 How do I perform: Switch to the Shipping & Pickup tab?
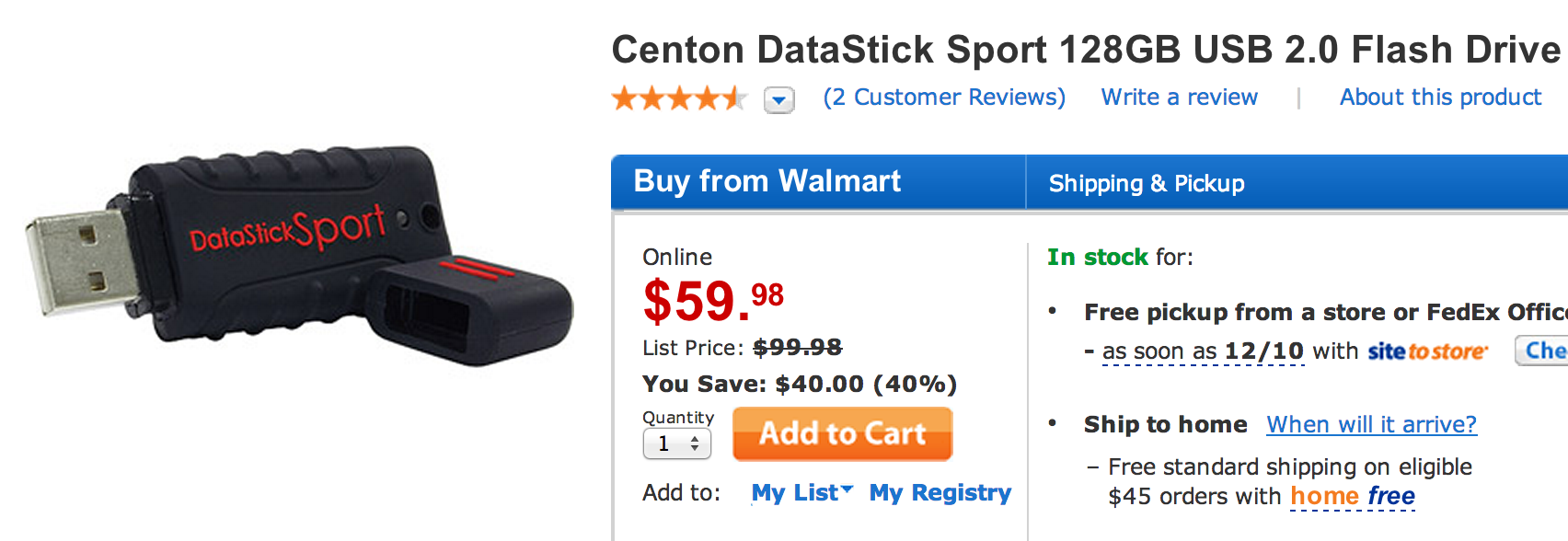[x=1147, y=184]
